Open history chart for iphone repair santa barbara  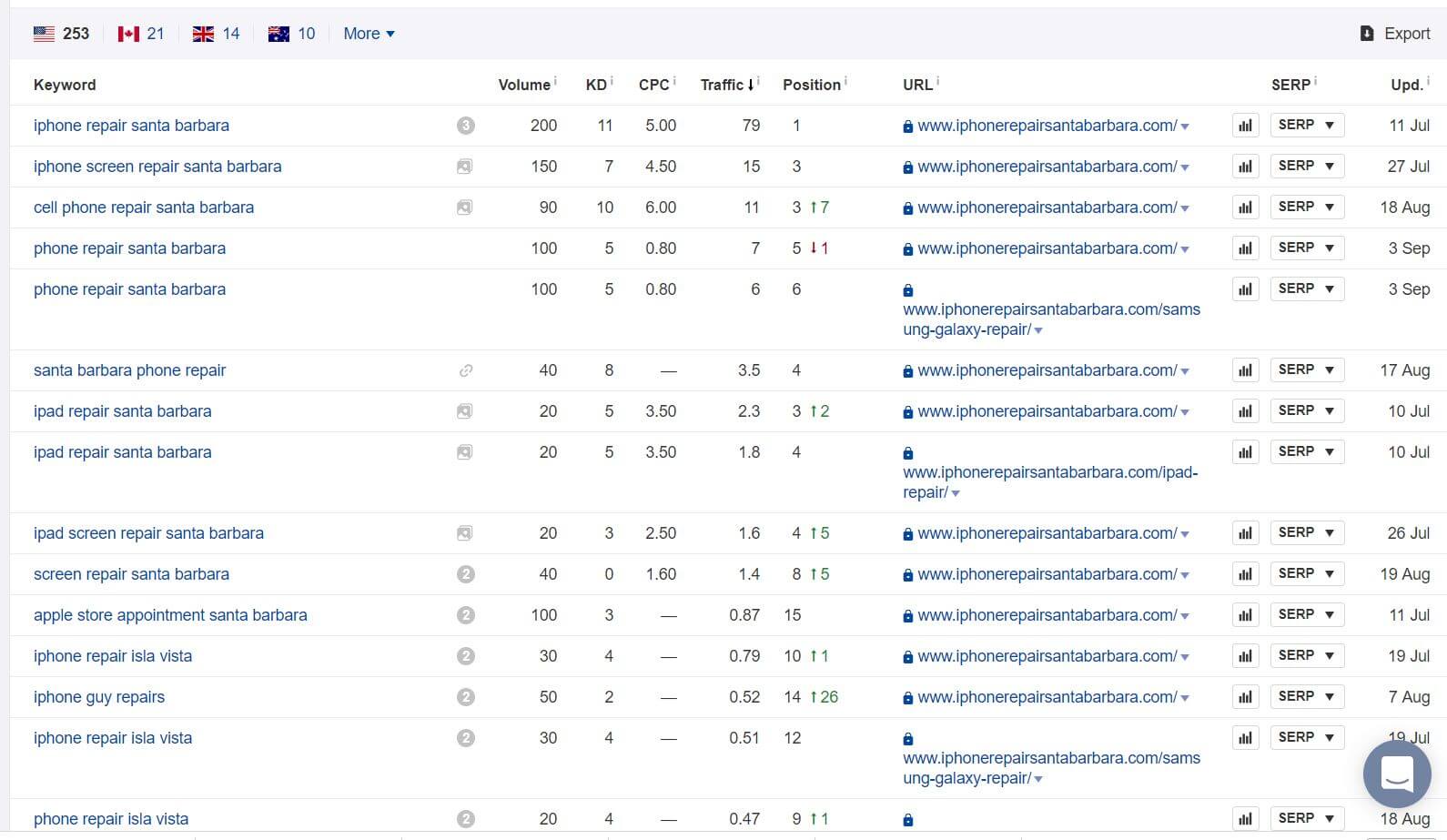[x=1245, y=126]
